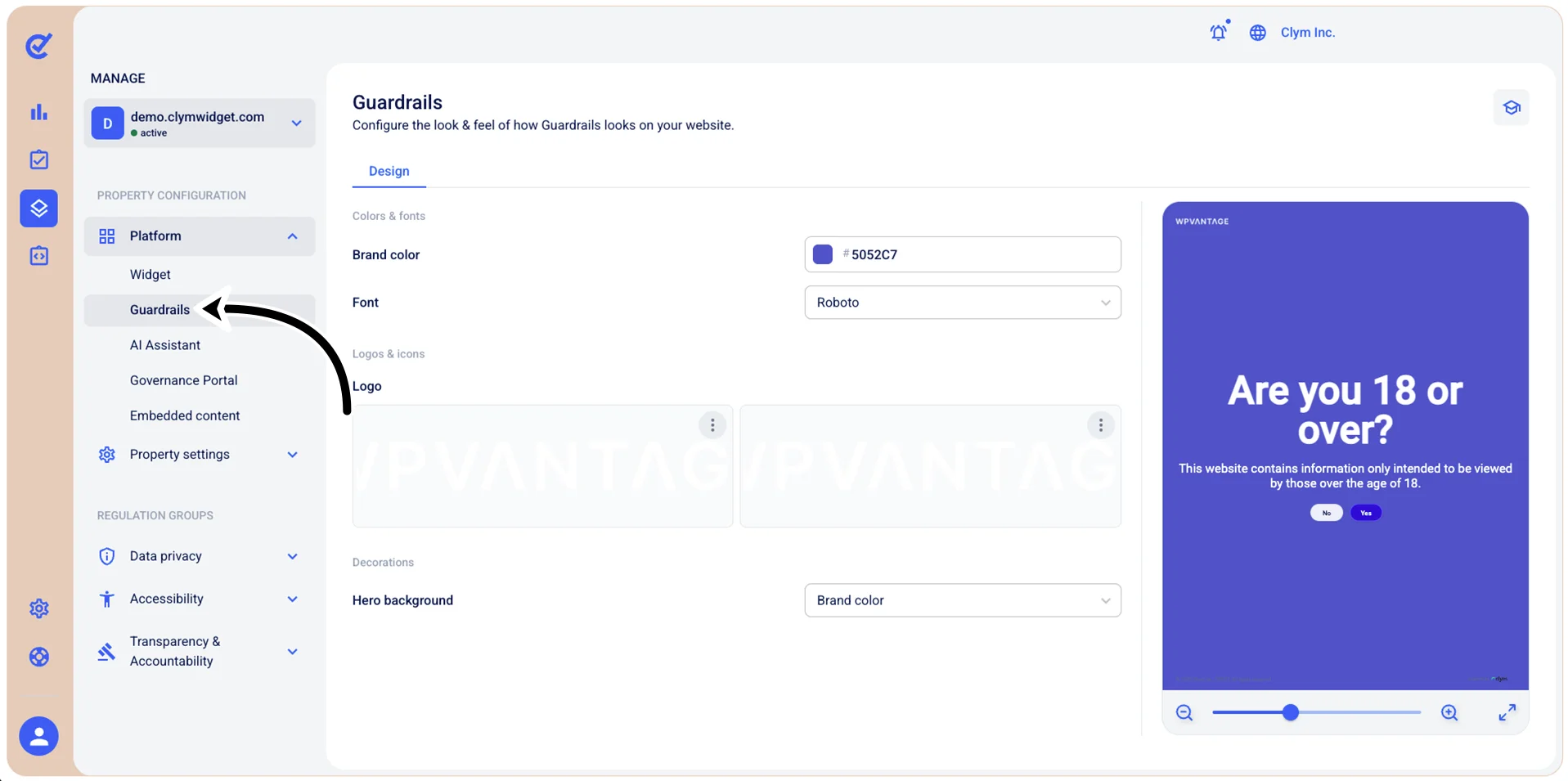1568x781 pixels.
Task: Click the No button in preview
Action: tap(1327, 513)
